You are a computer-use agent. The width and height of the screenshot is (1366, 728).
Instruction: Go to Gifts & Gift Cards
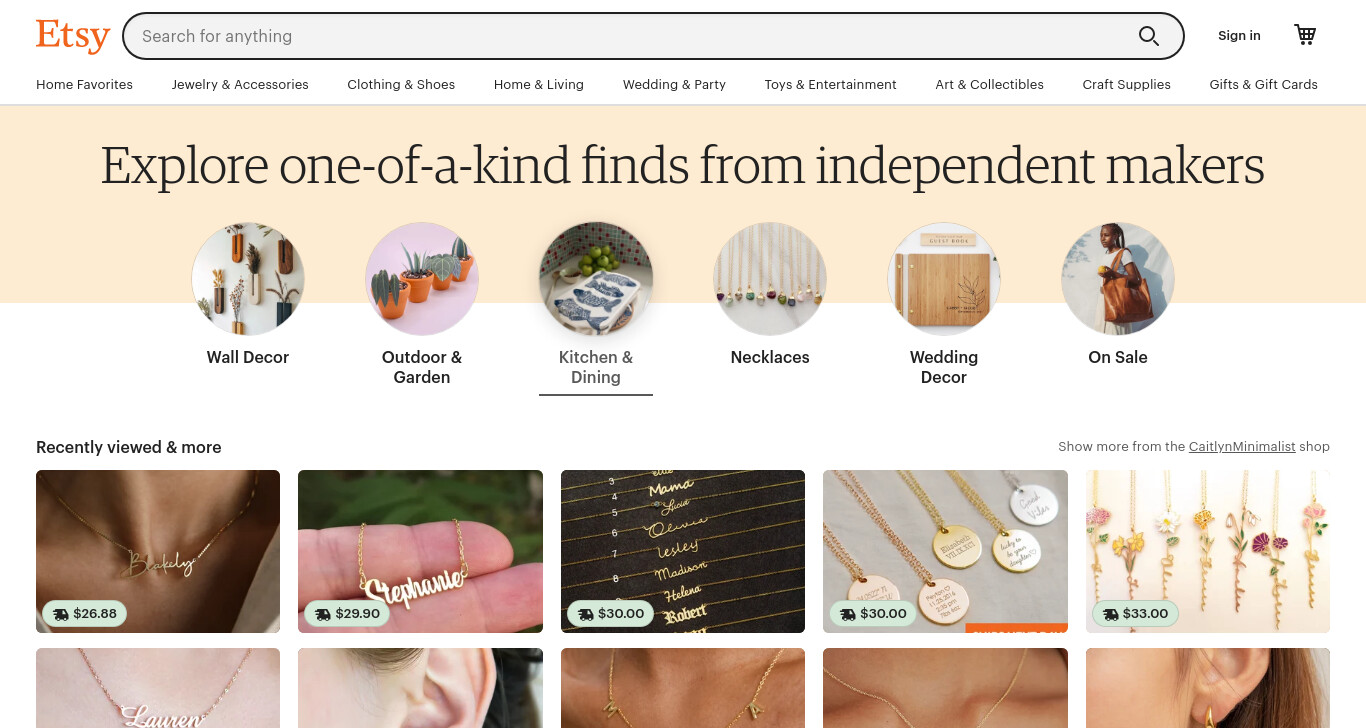1263,85
